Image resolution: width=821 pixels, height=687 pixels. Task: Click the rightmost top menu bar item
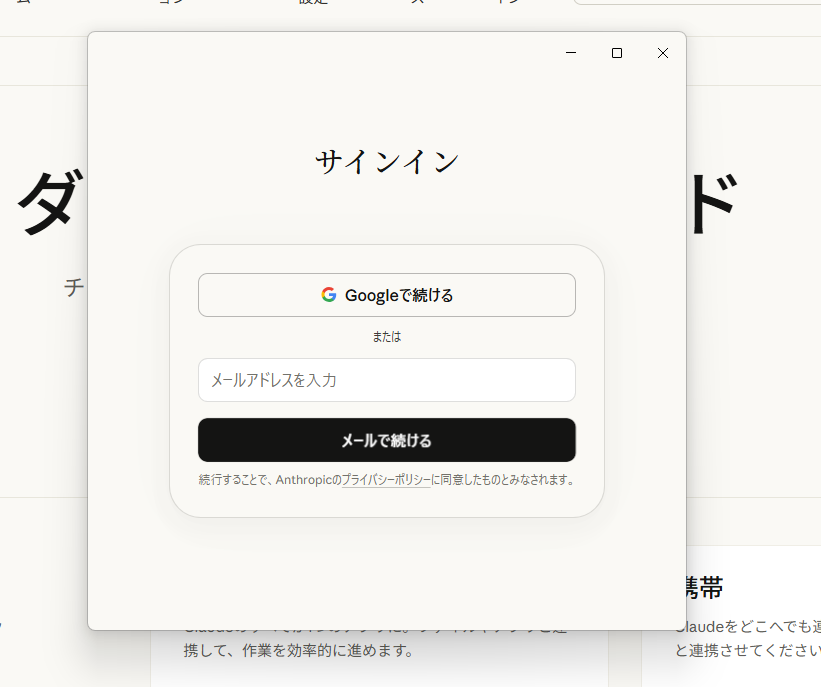pos(510,3)
